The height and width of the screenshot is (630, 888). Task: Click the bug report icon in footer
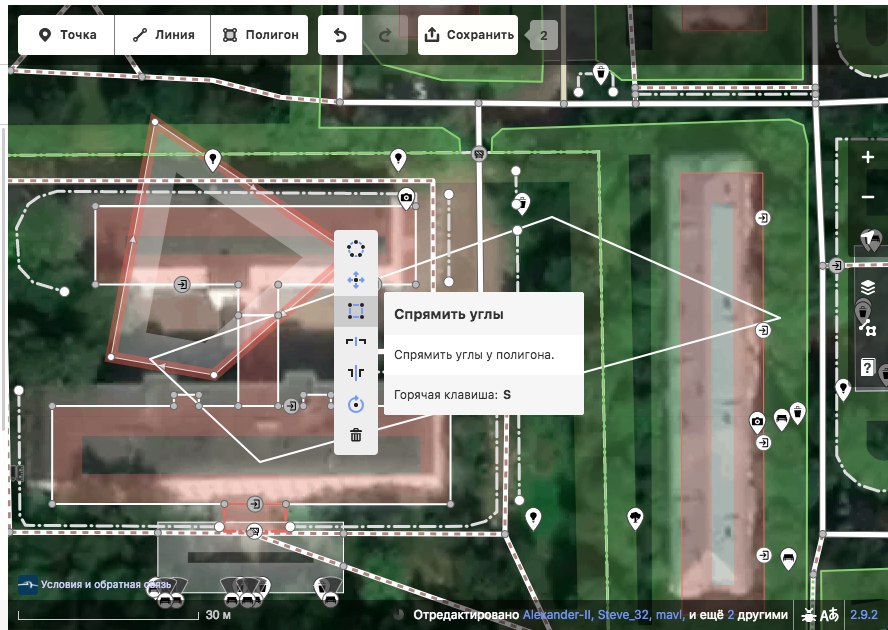pos(808,615)
